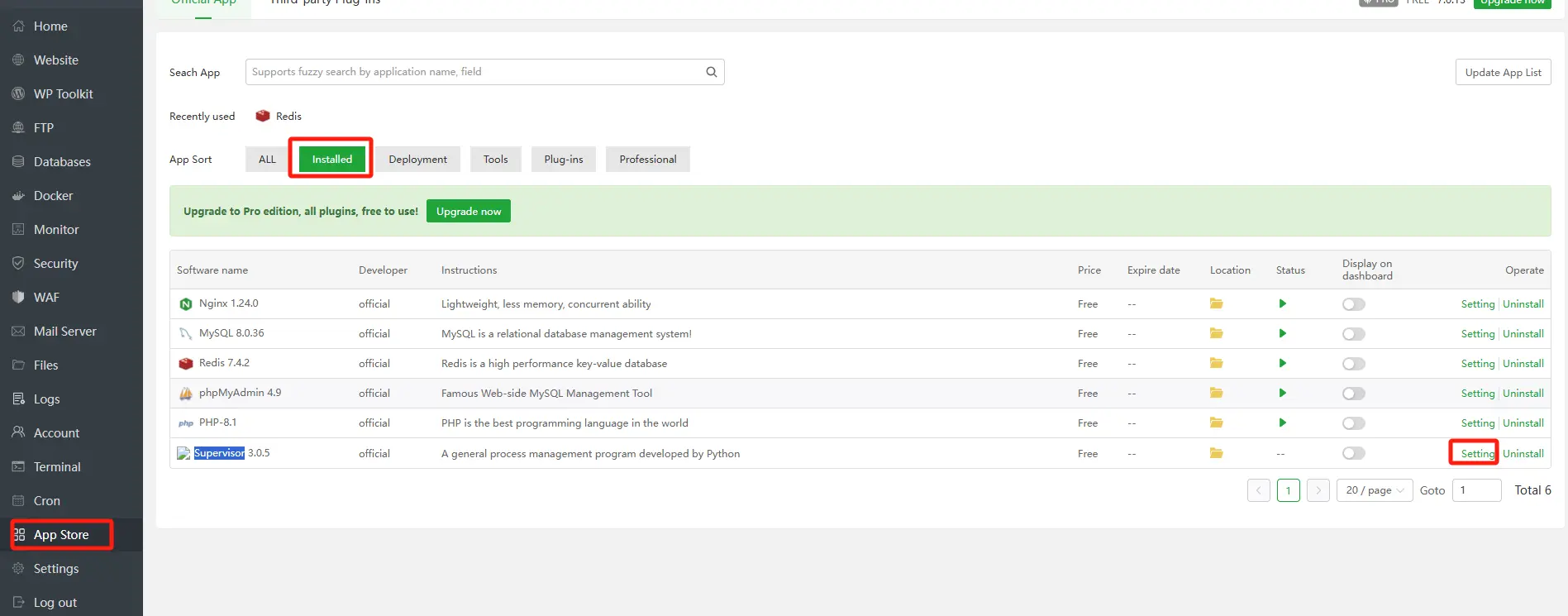
Task: Open the WP Toolkit icon in sidebar
Action: pos(18,94)
